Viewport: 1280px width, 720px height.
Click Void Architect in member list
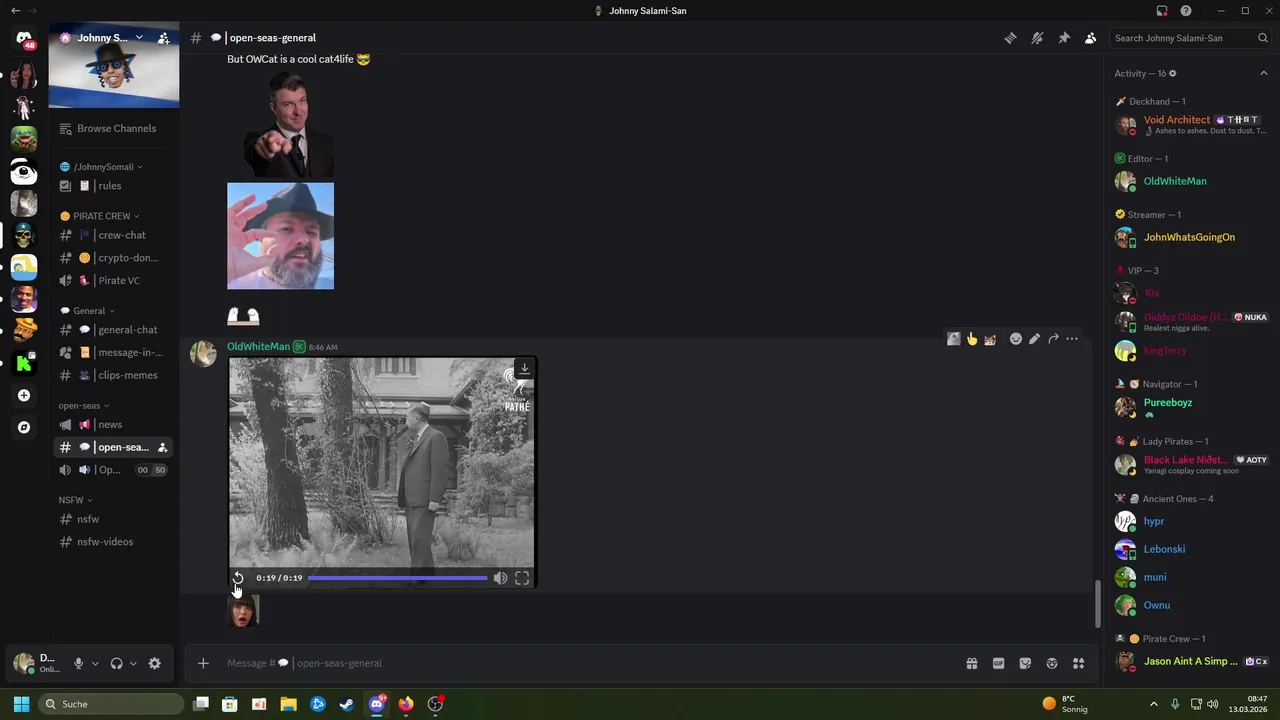(x=1190, y=125)
